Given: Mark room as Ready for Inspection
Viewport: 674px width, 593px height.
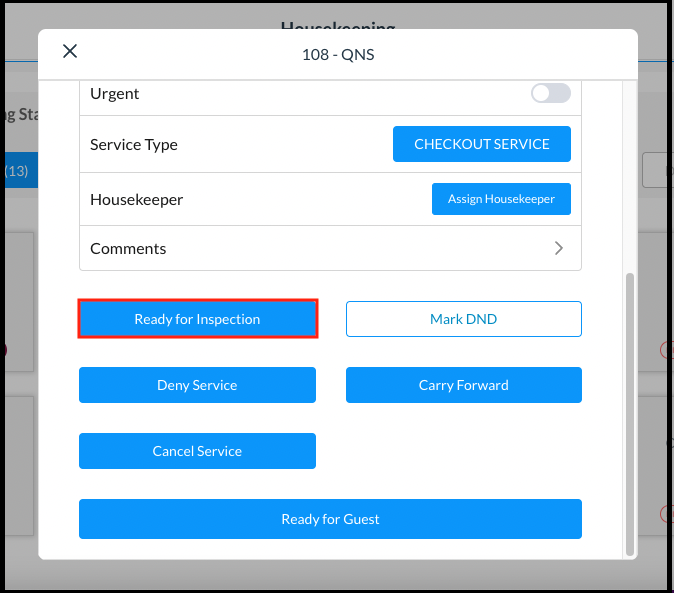Looking at the screenshot, I should (197, 319).
